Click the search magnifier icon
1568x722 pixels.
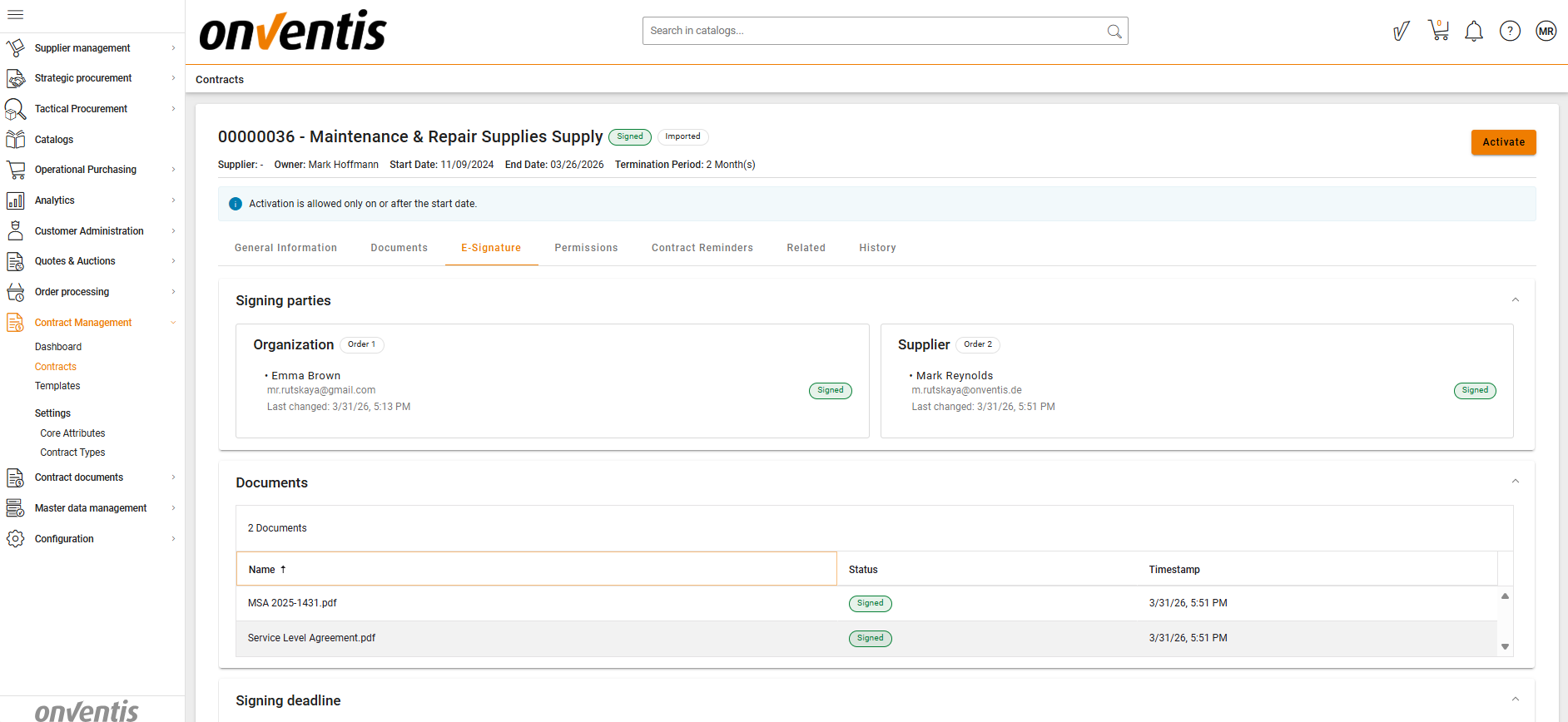pos(1114,32)
